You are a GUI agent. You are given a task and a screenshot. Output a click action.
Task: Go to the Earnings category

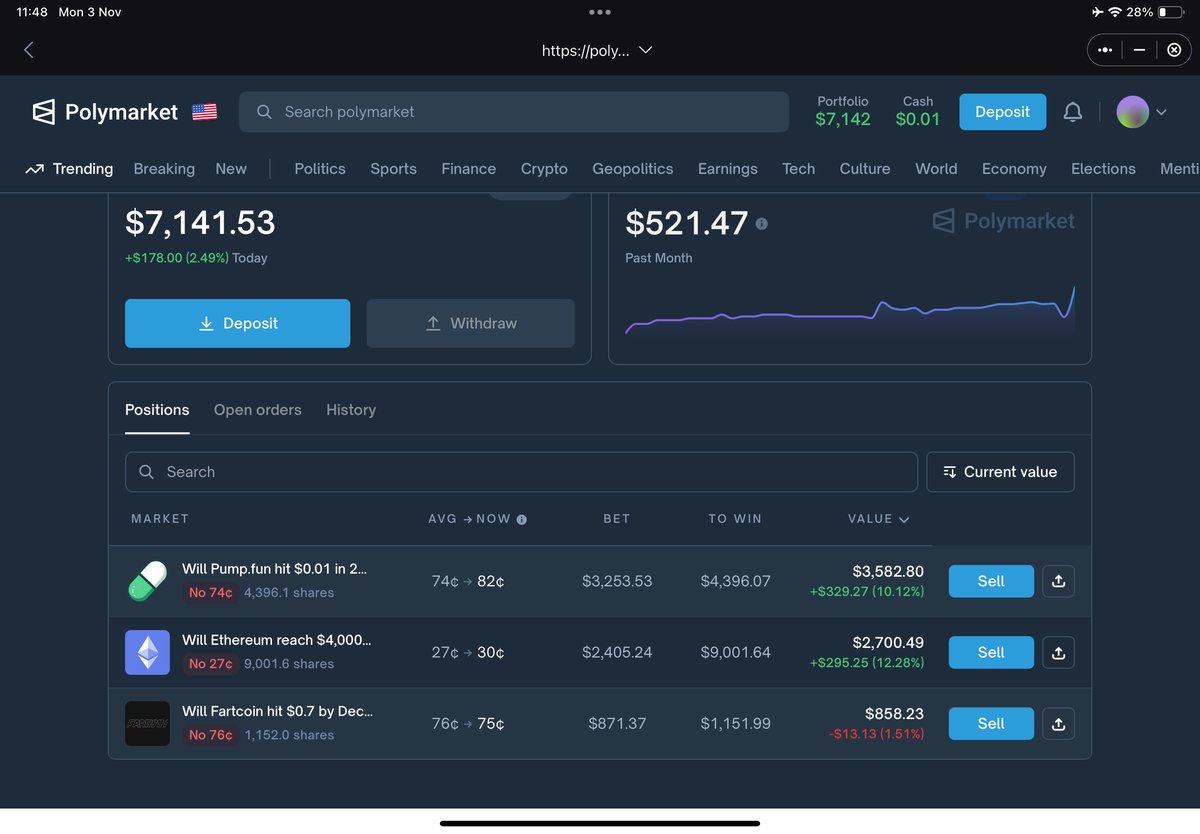click(x=728, y=169)
